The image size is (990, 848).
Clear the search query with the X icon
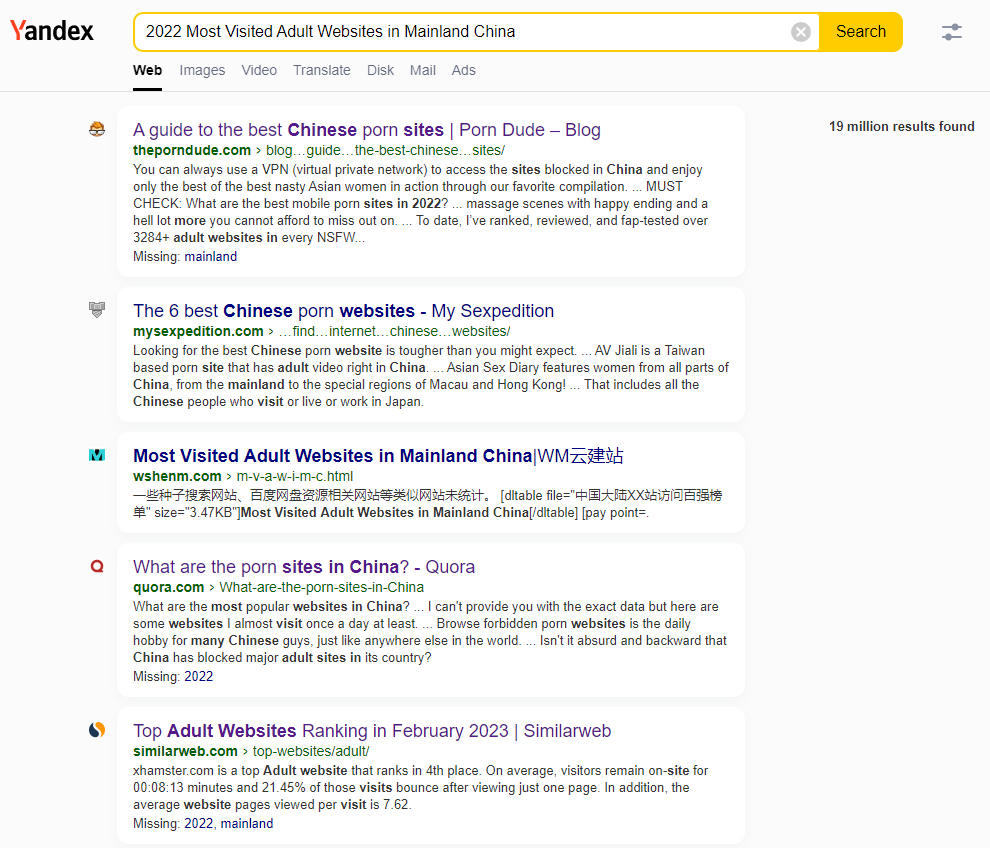801,32
